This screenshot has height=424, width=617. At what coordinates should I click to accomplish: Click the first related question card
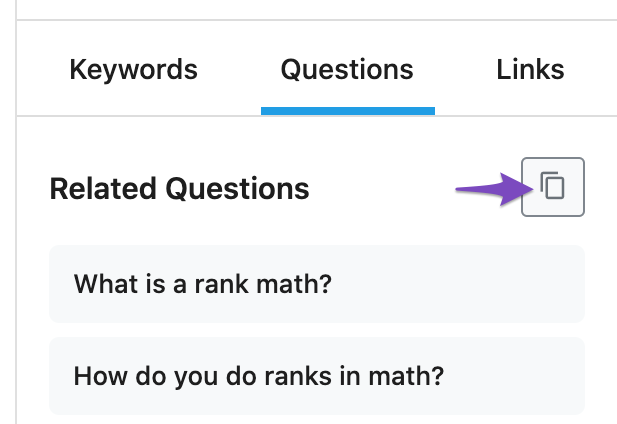pyautogui.click(x=316, y=284)
